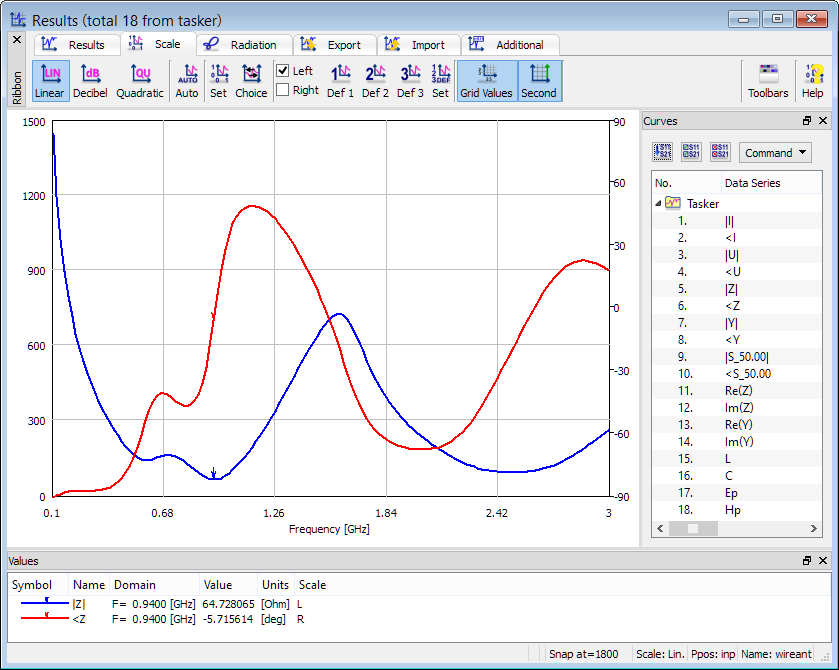Image resolution: width=839 pixels, height=670 pixels.
Task: Select the Re(Z) data series
Action: coord(737,391)
